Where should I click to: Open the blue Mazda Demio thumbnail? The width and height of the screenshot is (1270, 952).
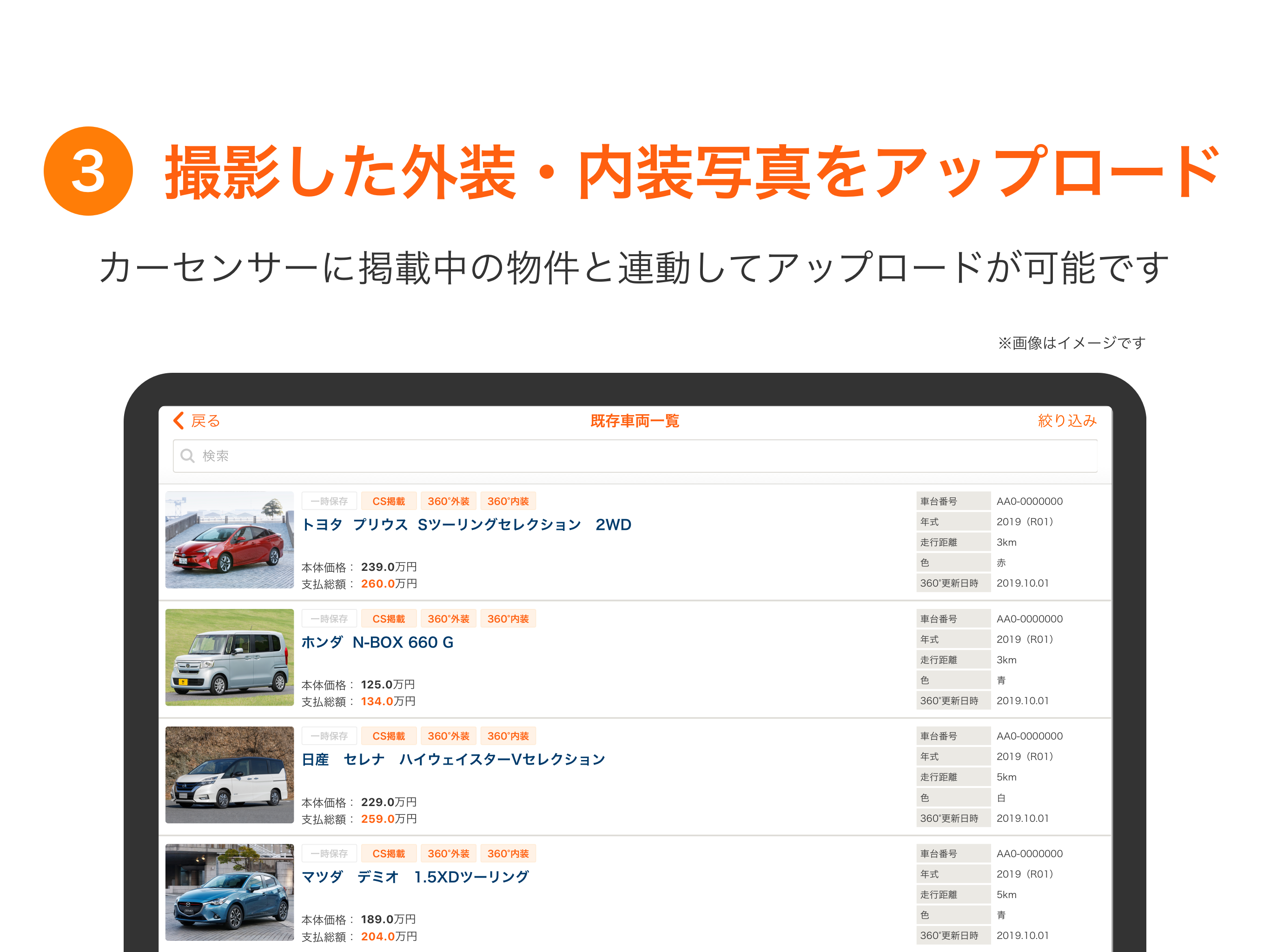230,892
